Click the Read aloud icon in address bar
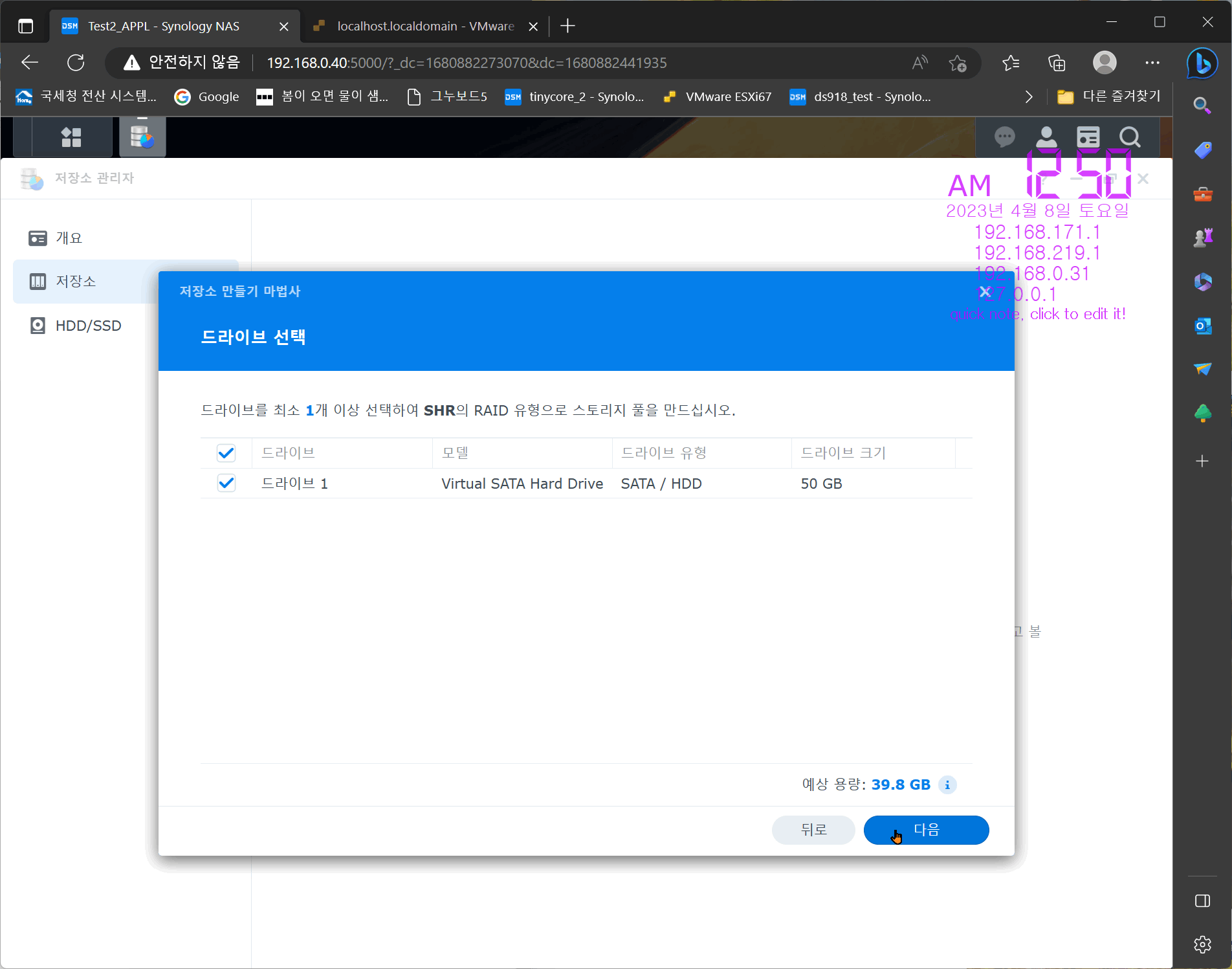 (x=919, y=63)
